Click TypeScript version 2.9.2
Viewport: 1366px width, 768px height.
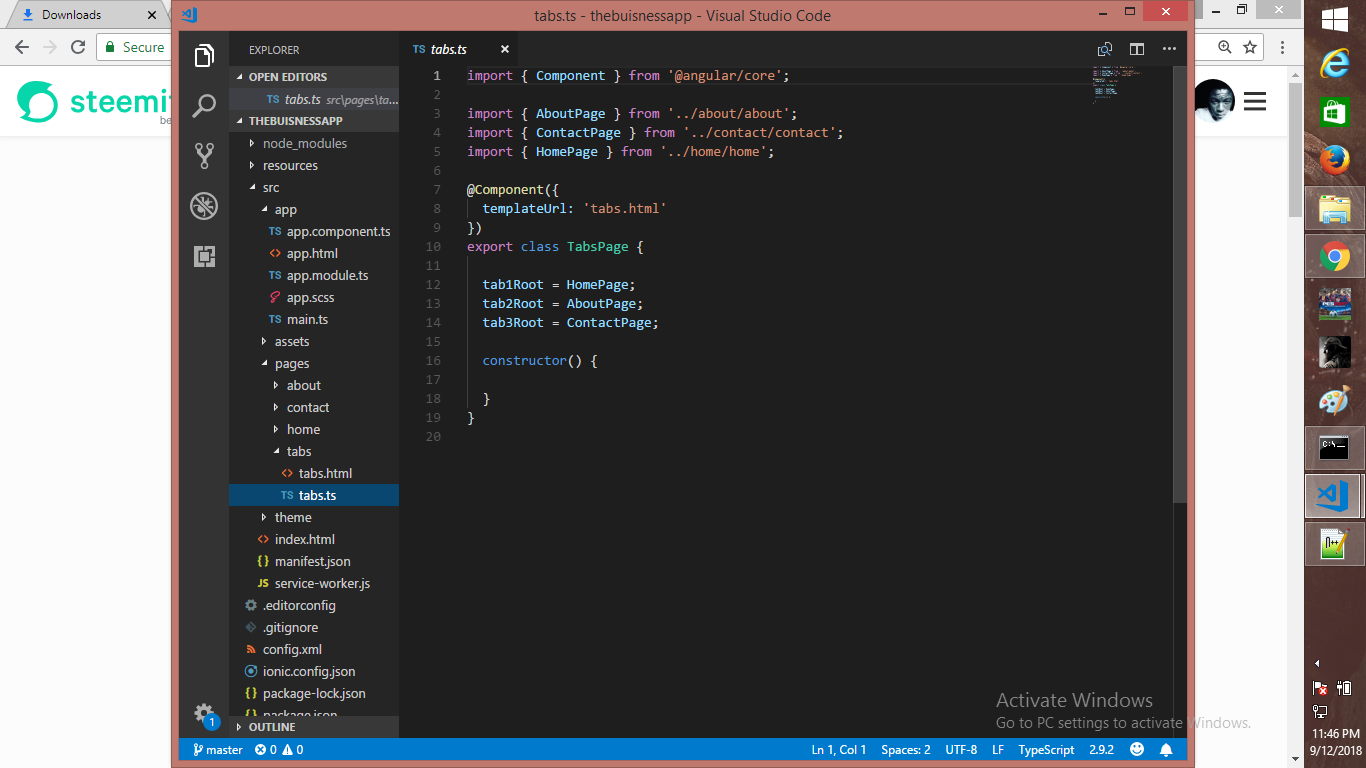(1102, 749)
